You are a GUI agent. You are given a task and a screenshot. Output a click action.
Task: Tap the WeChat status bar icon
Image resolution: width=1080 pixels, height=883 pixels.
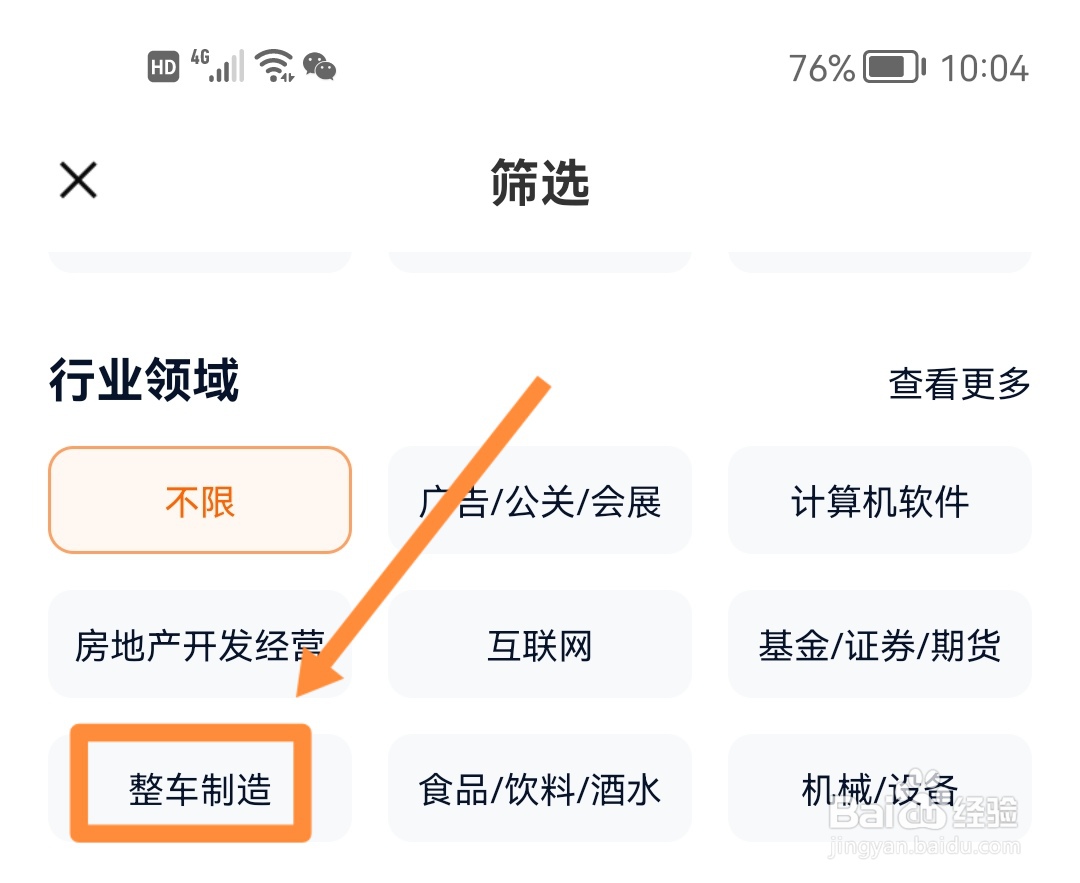[320, 67]
